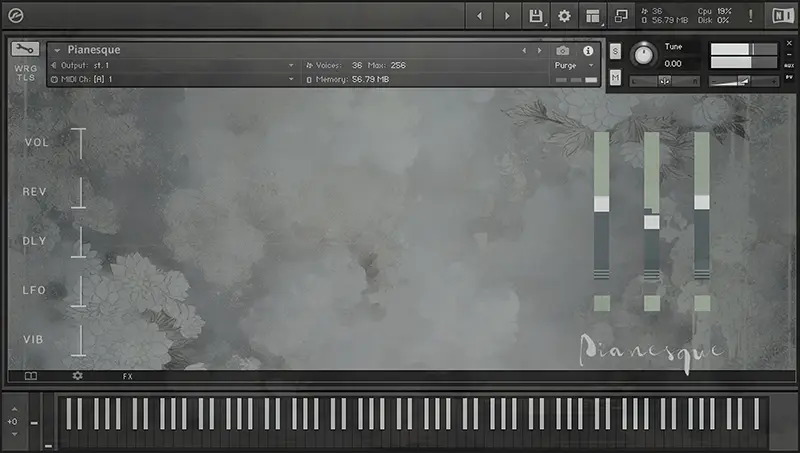The height and width of the screenshot is (453, 800).
Task: Click middle vertical slider handle on right
Action: coord(652,222)
